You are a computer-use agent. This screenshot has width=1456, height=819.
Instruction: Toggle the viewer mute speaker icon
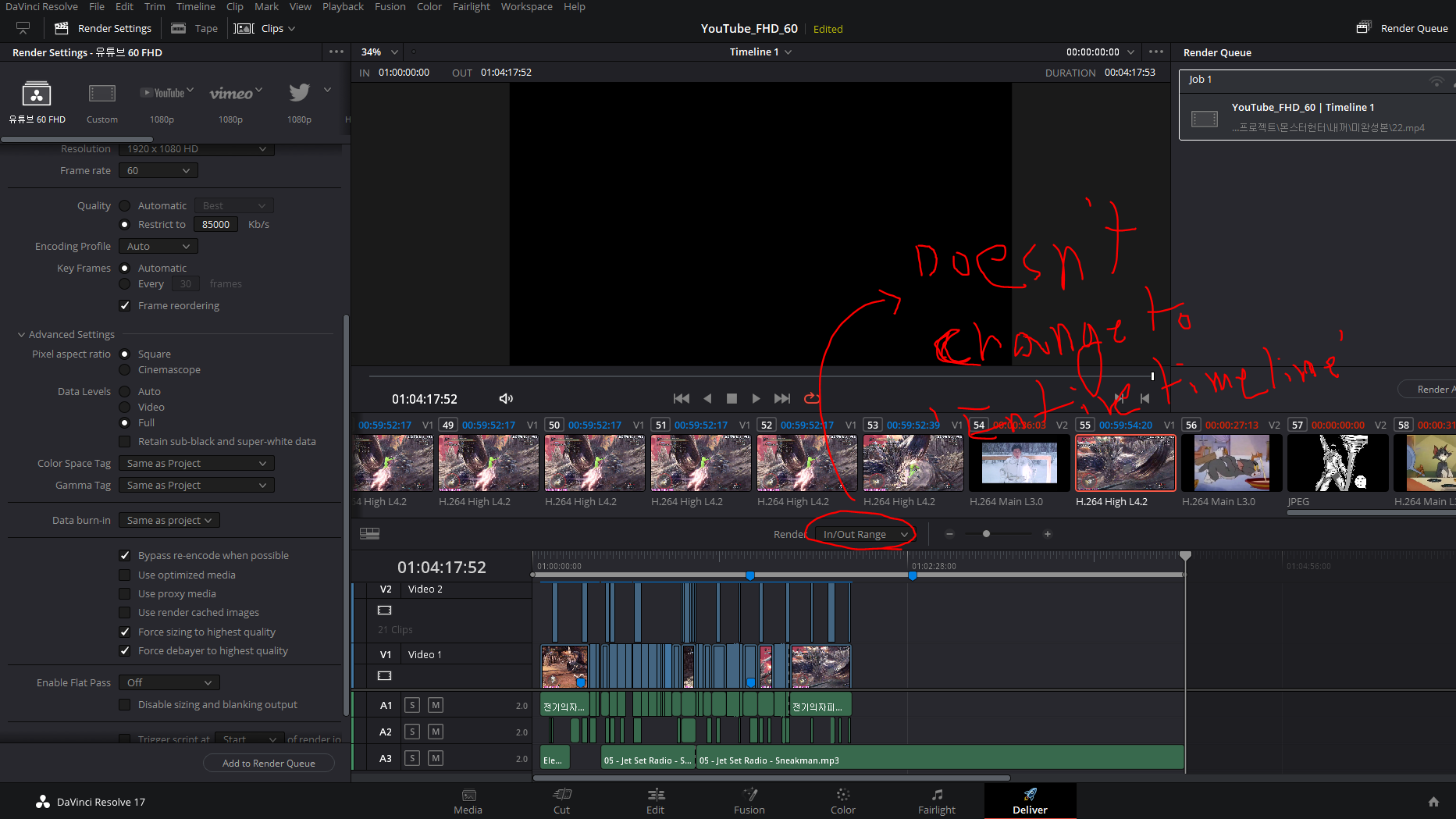point(506,398)
